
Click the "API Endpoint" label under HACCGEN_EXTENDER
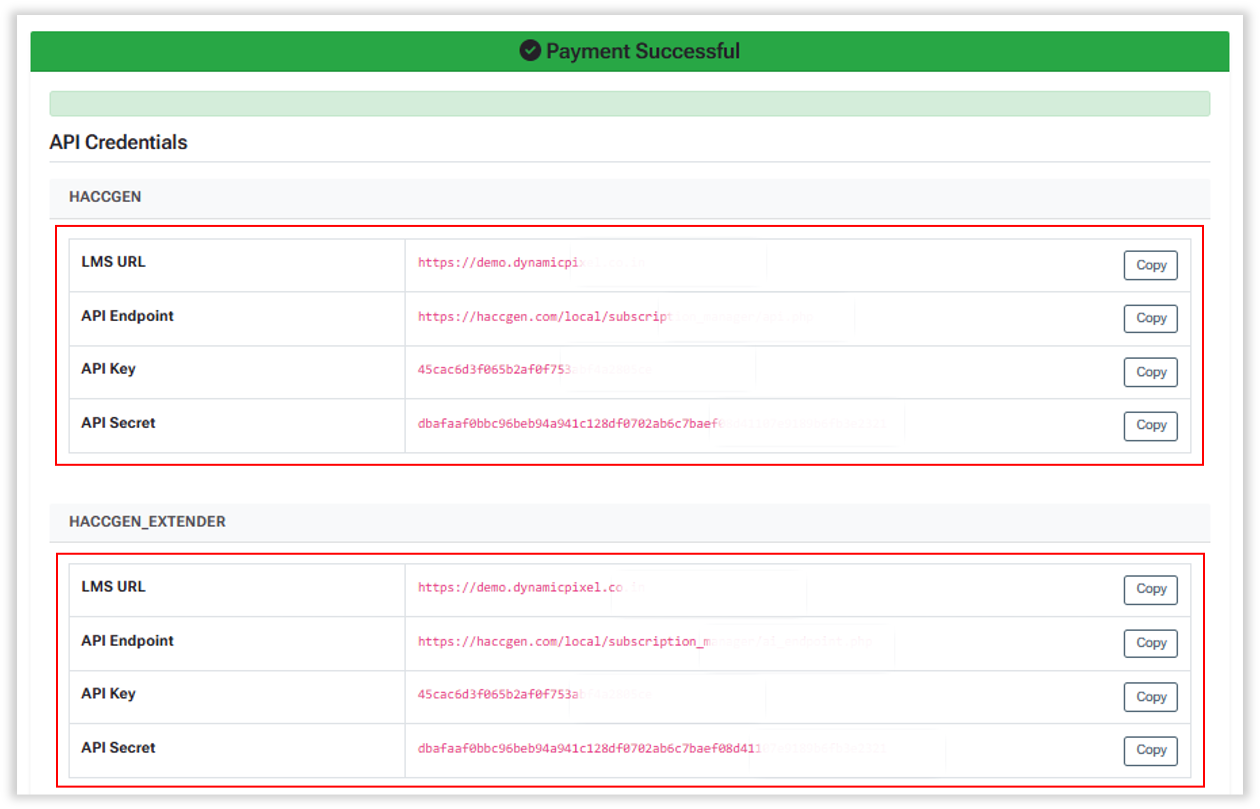coord(127,641)
